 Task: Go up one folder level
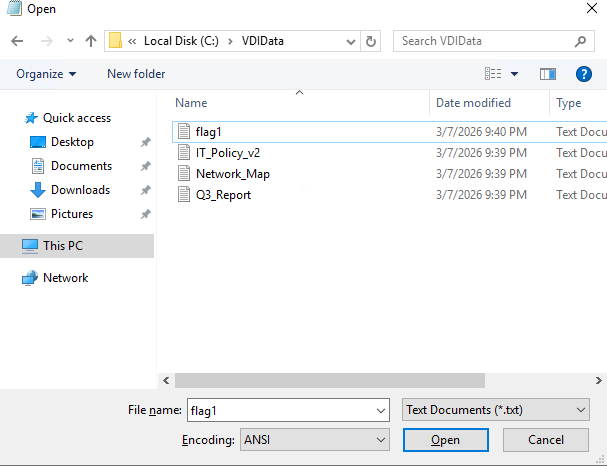[91, 41]
